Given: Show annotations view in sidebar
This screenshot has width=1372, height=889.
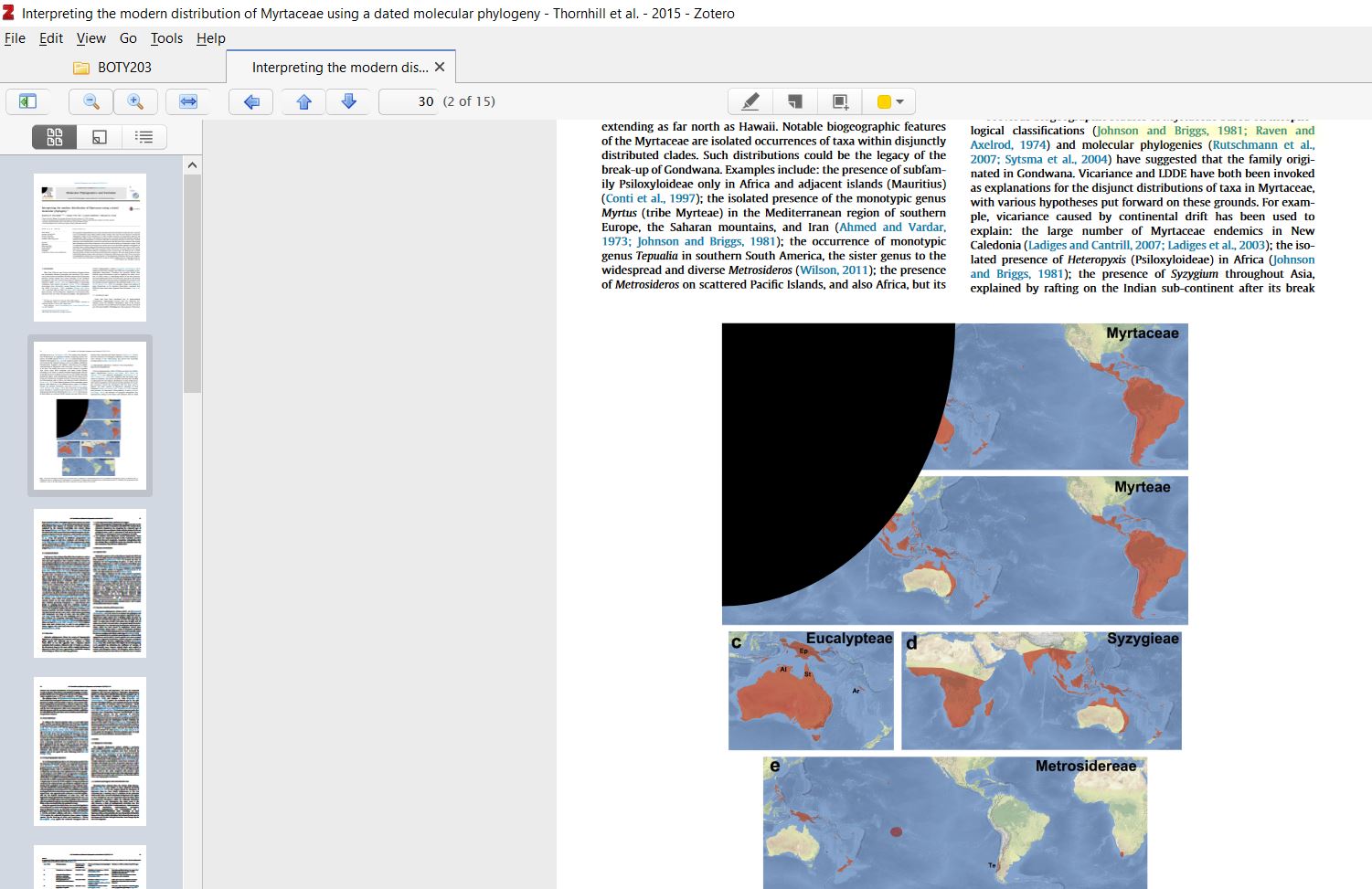Looking at the screenshot, I should click(100, 137).
